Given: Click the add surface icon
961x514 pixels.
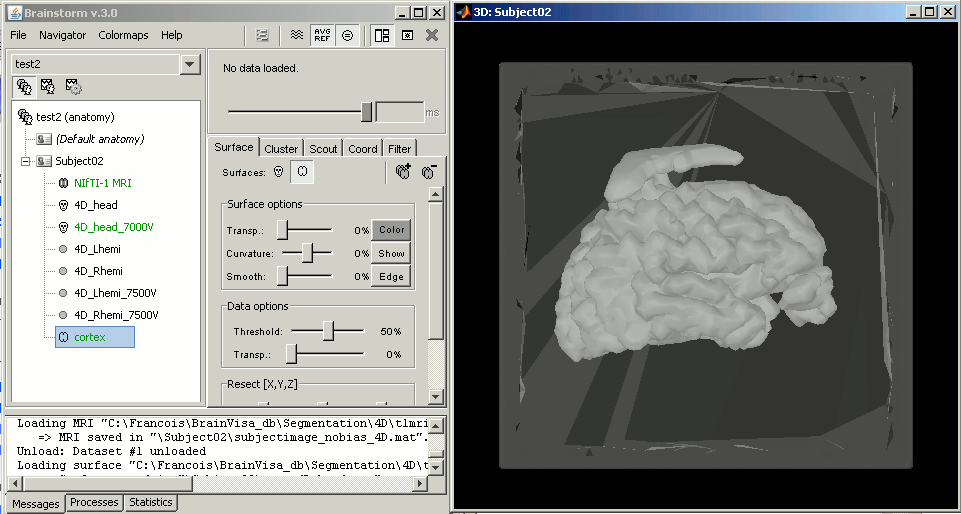Looking at the screenshot, I should (402, 172).
